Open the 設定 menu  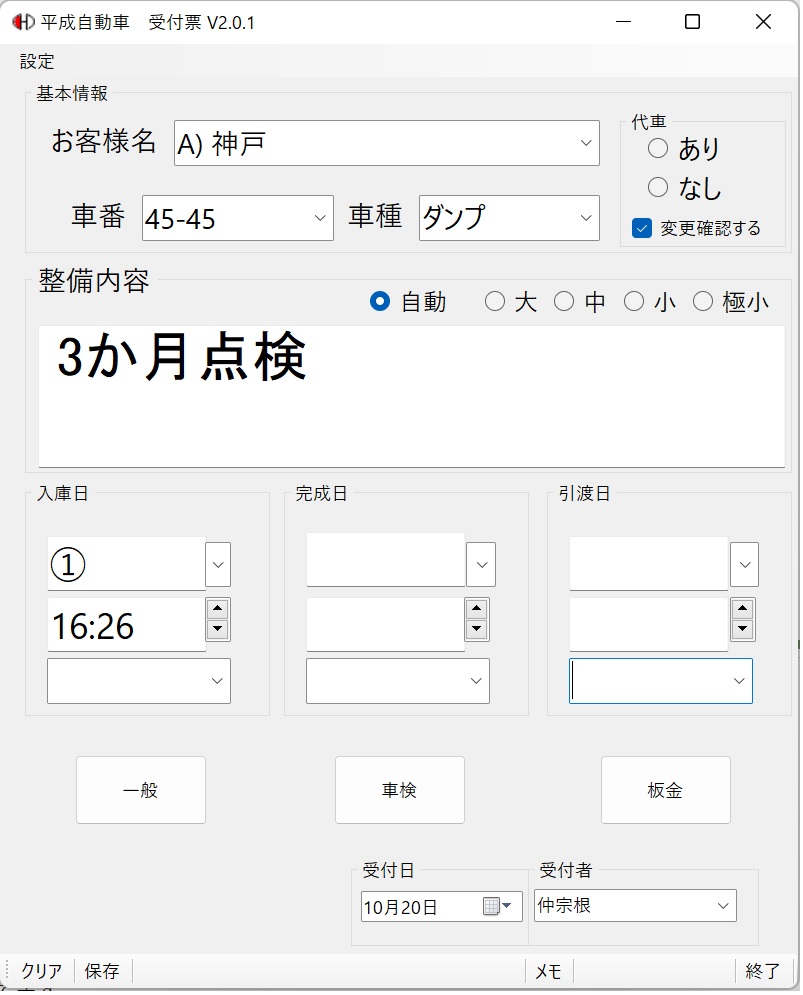tap(37, 61)
